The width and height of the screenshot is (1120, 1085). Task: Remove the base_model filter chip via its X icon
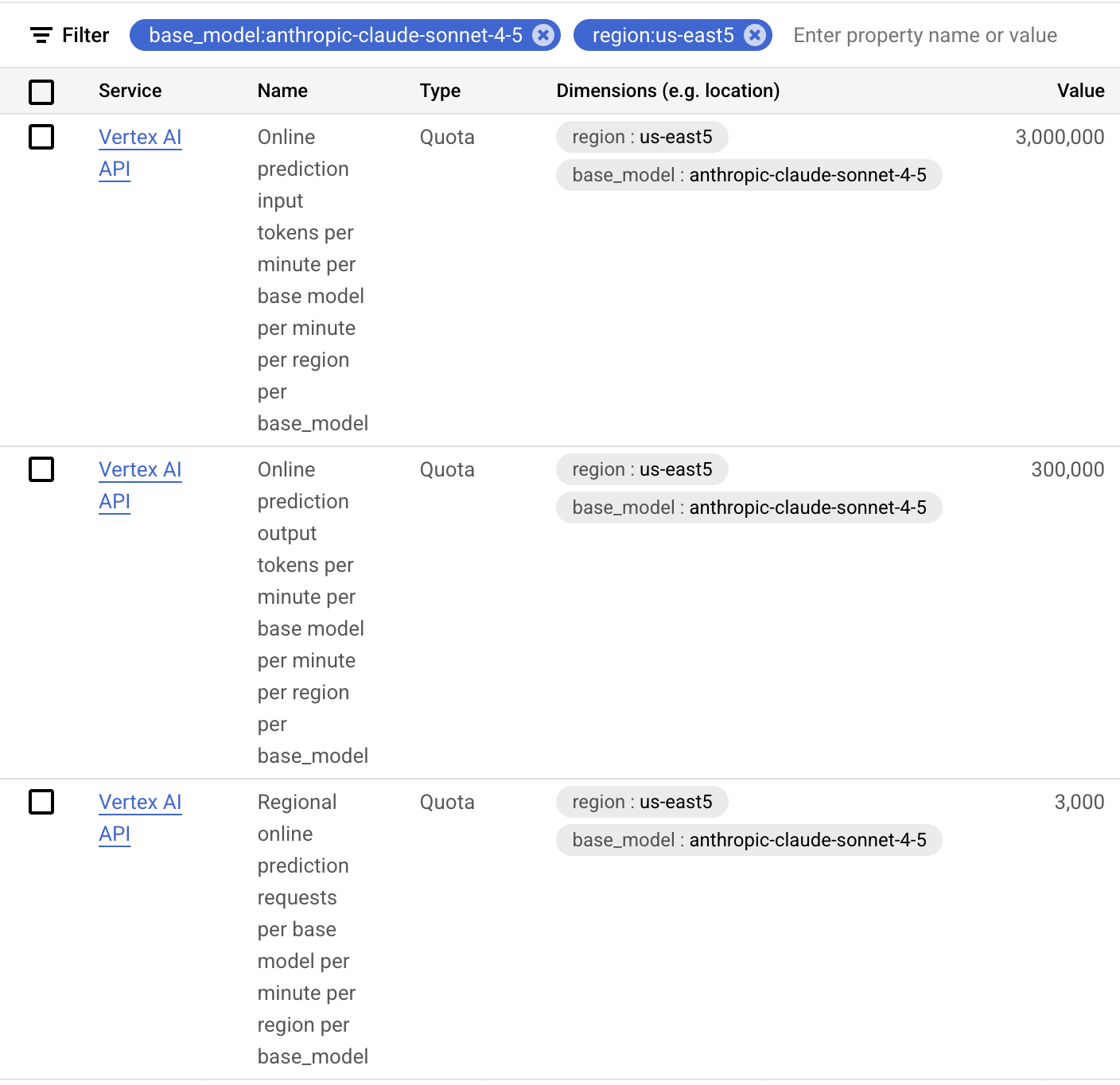click(x=542, y=35)
